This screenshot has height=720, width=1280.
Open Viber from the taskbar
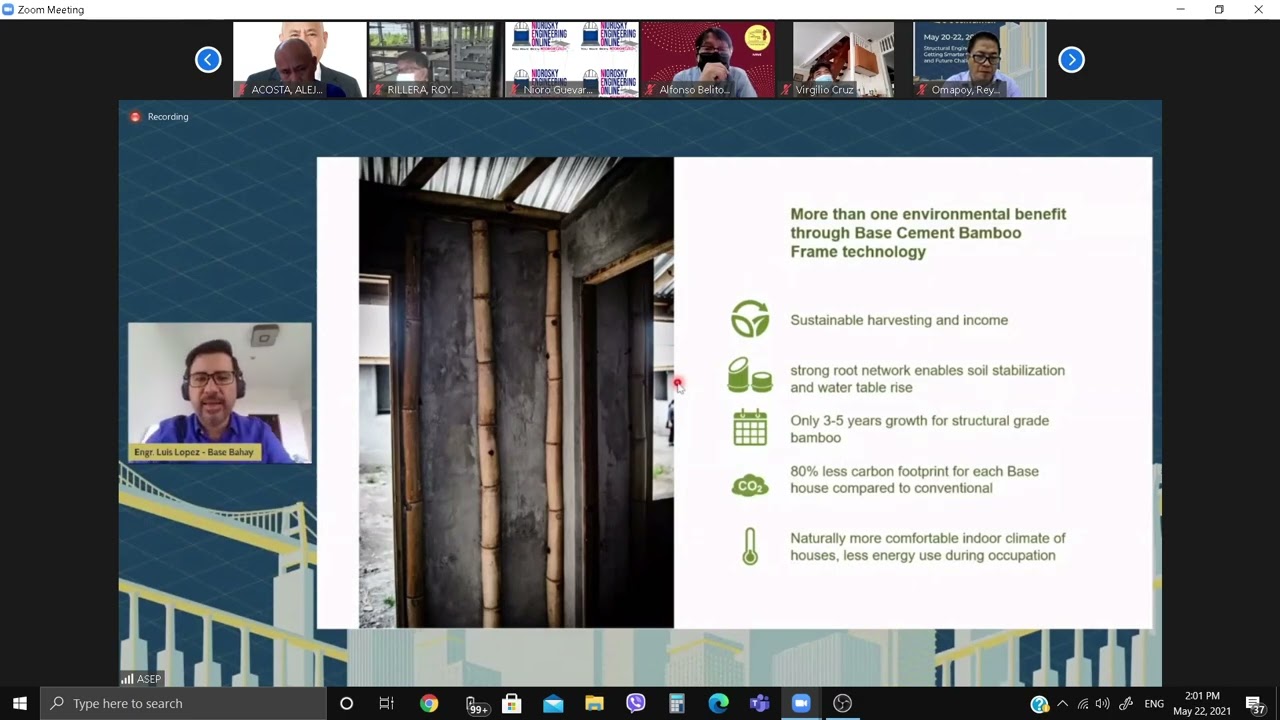tap(636, 703)
